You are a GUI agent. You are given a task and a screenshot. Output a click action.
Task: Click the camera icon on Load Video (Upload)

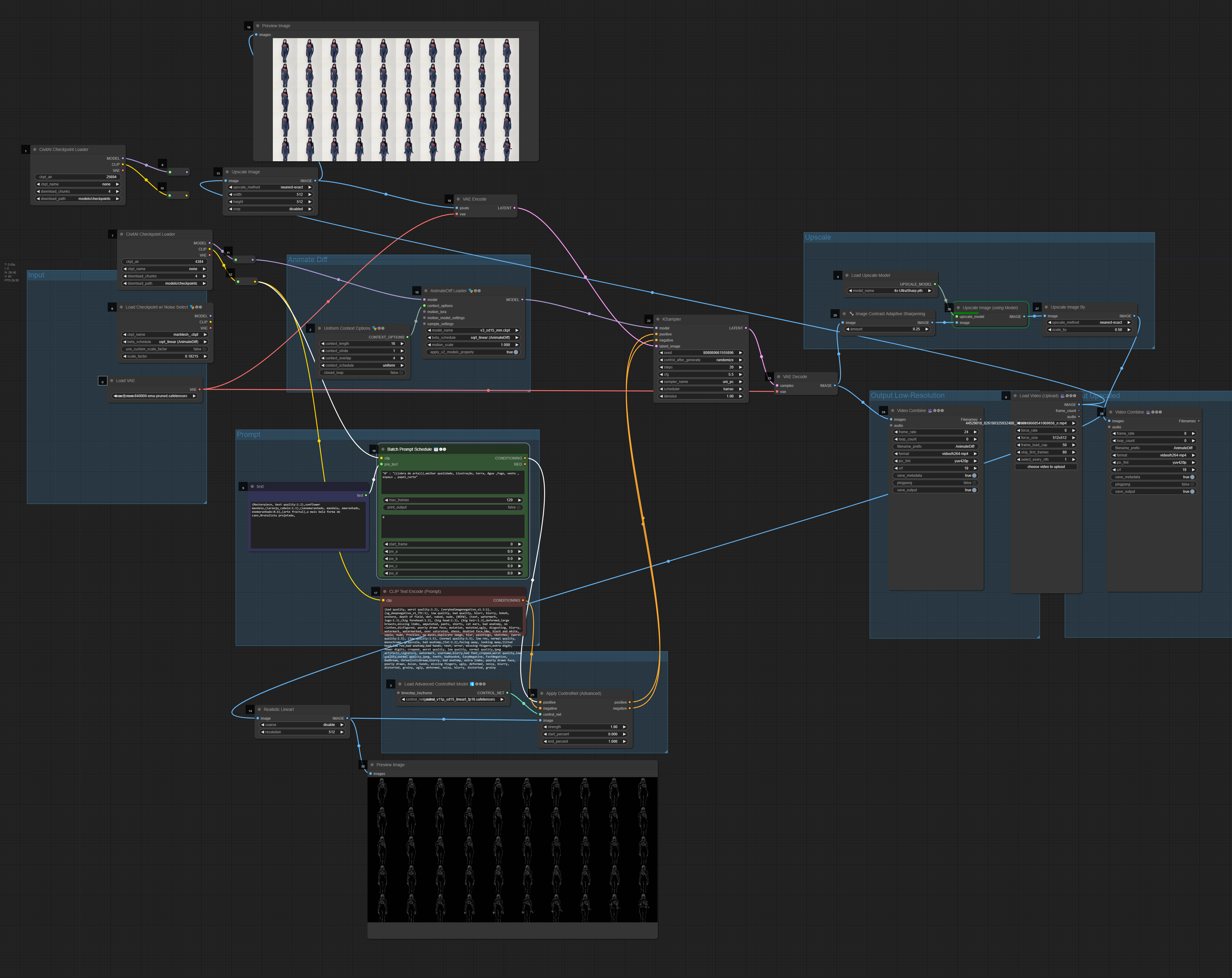(1062, 396)
